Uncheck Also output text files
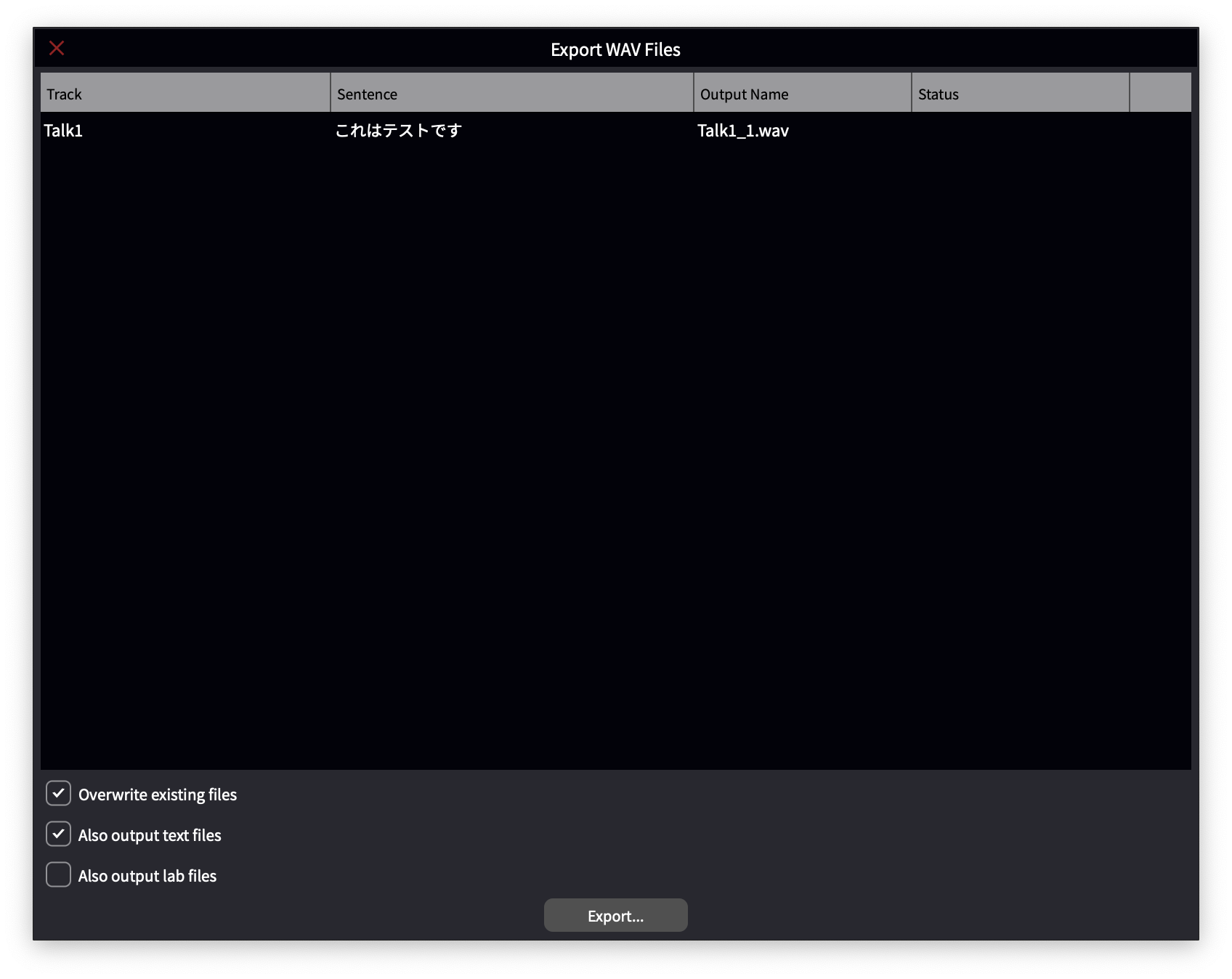Image resolution: width=1232 pixels, height=979 pixels. (x=58, y=834)
